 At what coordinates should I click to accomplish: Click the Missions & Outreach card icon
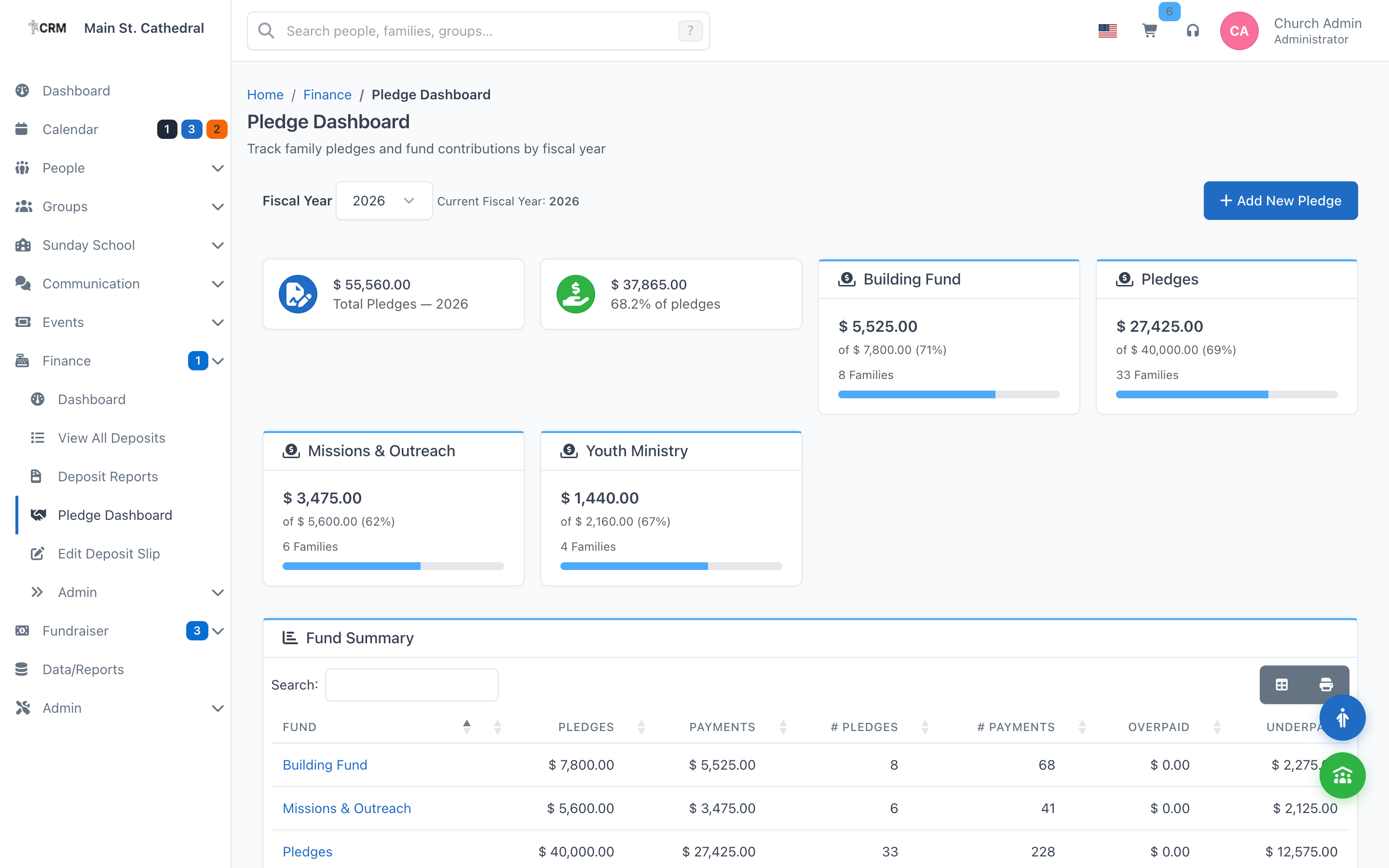click(x=291, y=451)
